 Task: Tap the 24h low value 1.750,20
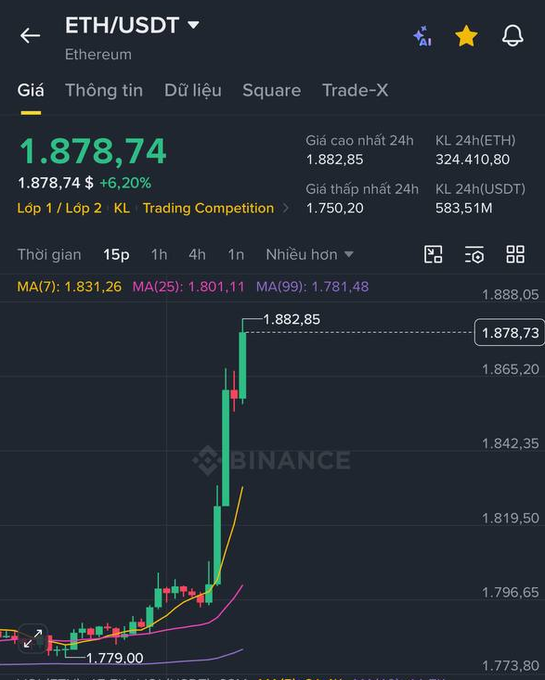[335, 208]
